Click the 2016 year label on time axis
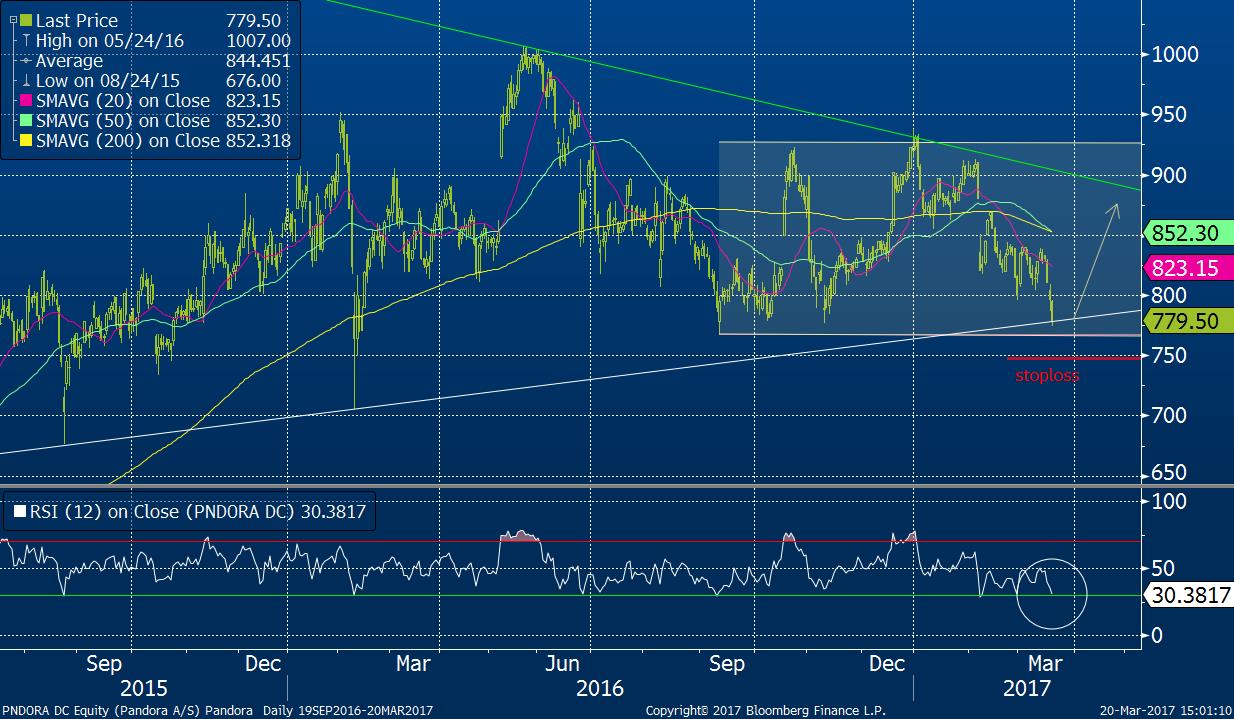Screen dimensions: 1234x719 (x=601, y=688)
